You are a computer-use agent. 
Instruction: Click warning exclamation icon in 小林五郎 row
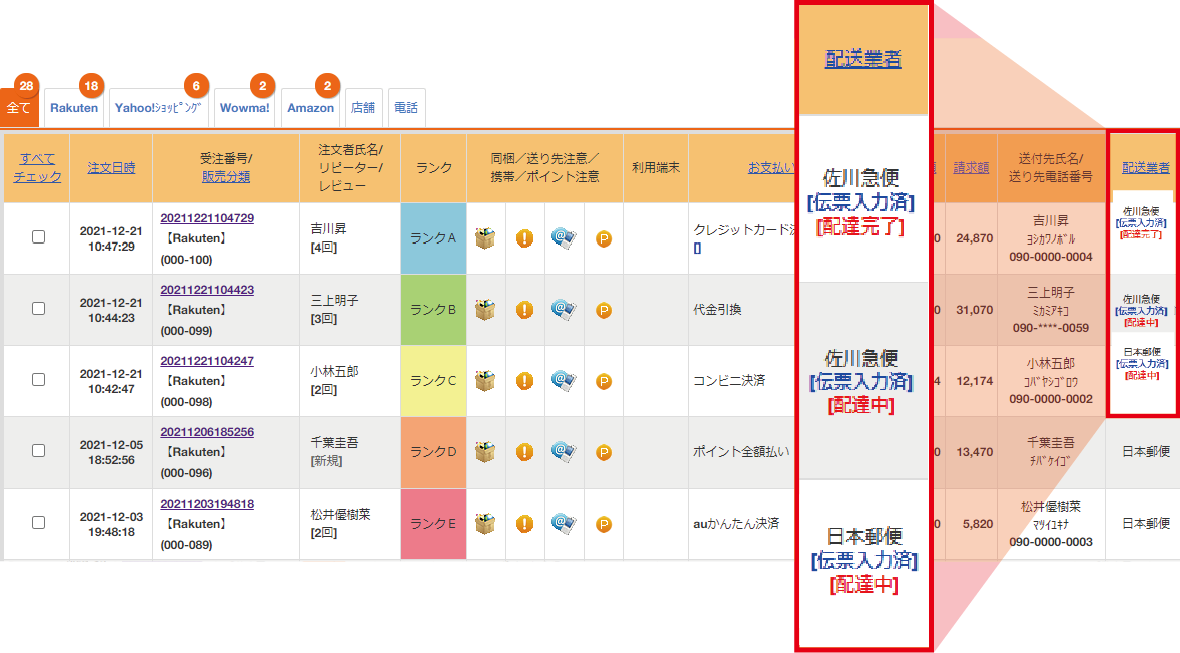[525, 381]
